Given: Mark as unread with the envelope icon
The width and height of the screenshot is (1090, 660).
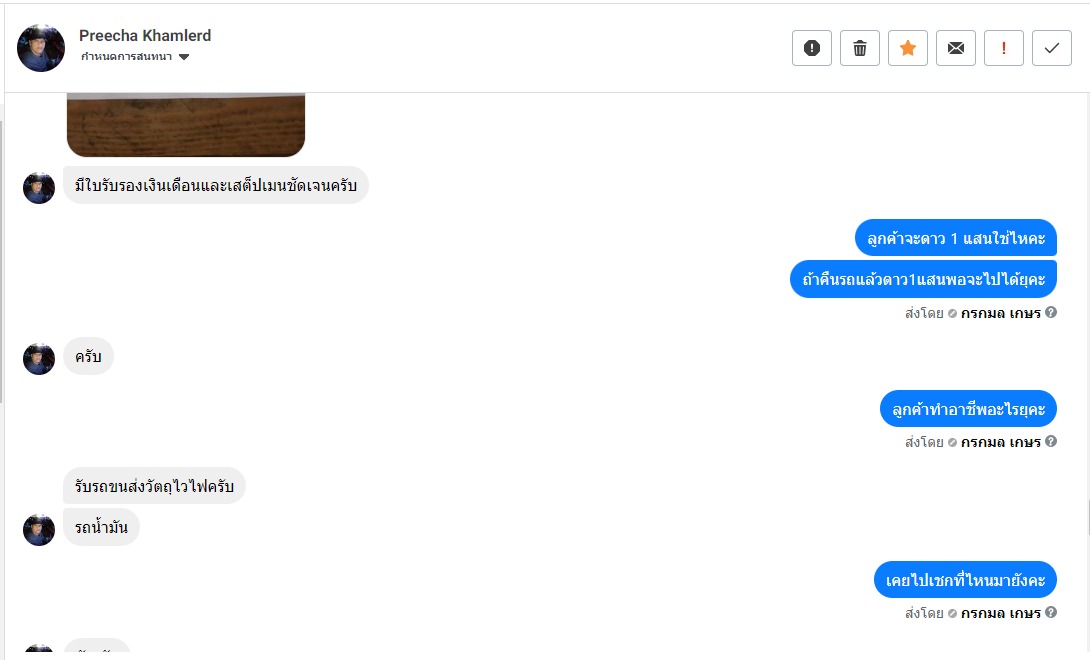Looking at the screenshot, I should (956, 48).
